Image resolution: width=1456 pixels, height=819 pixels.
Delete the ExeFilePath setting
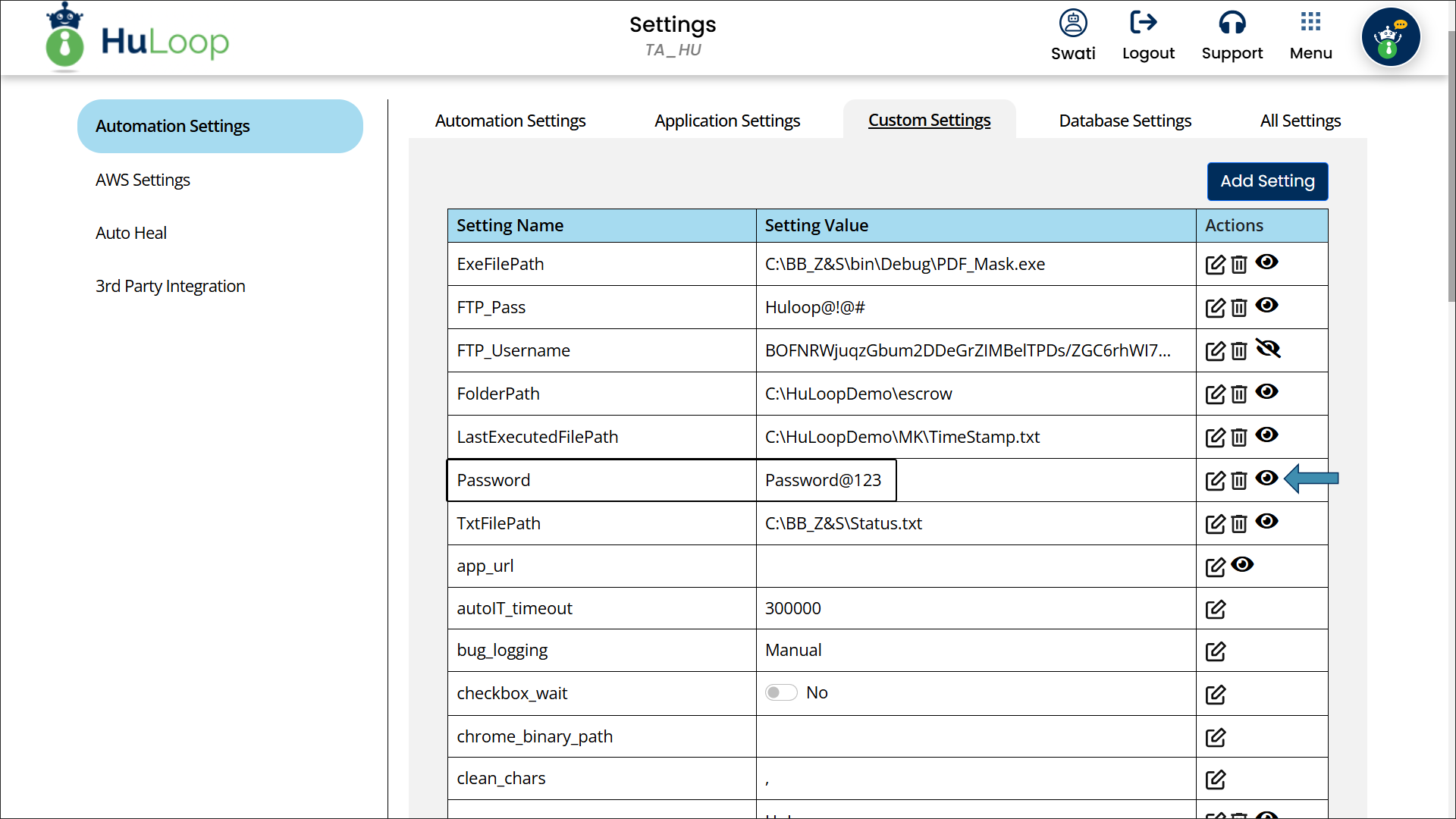(1239, 265)
